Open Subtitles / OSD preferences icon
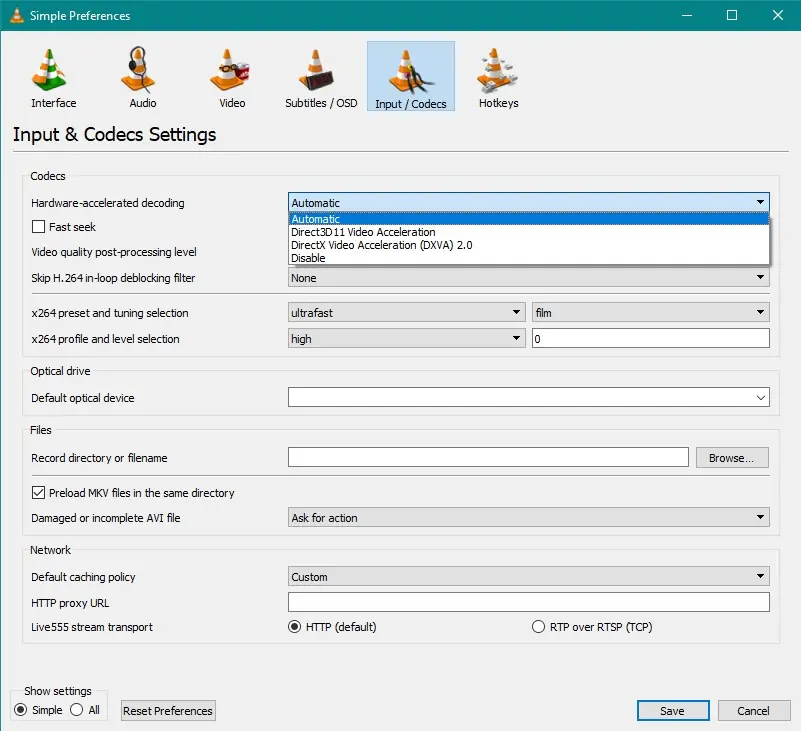801x731 pixels. [318, 70]
